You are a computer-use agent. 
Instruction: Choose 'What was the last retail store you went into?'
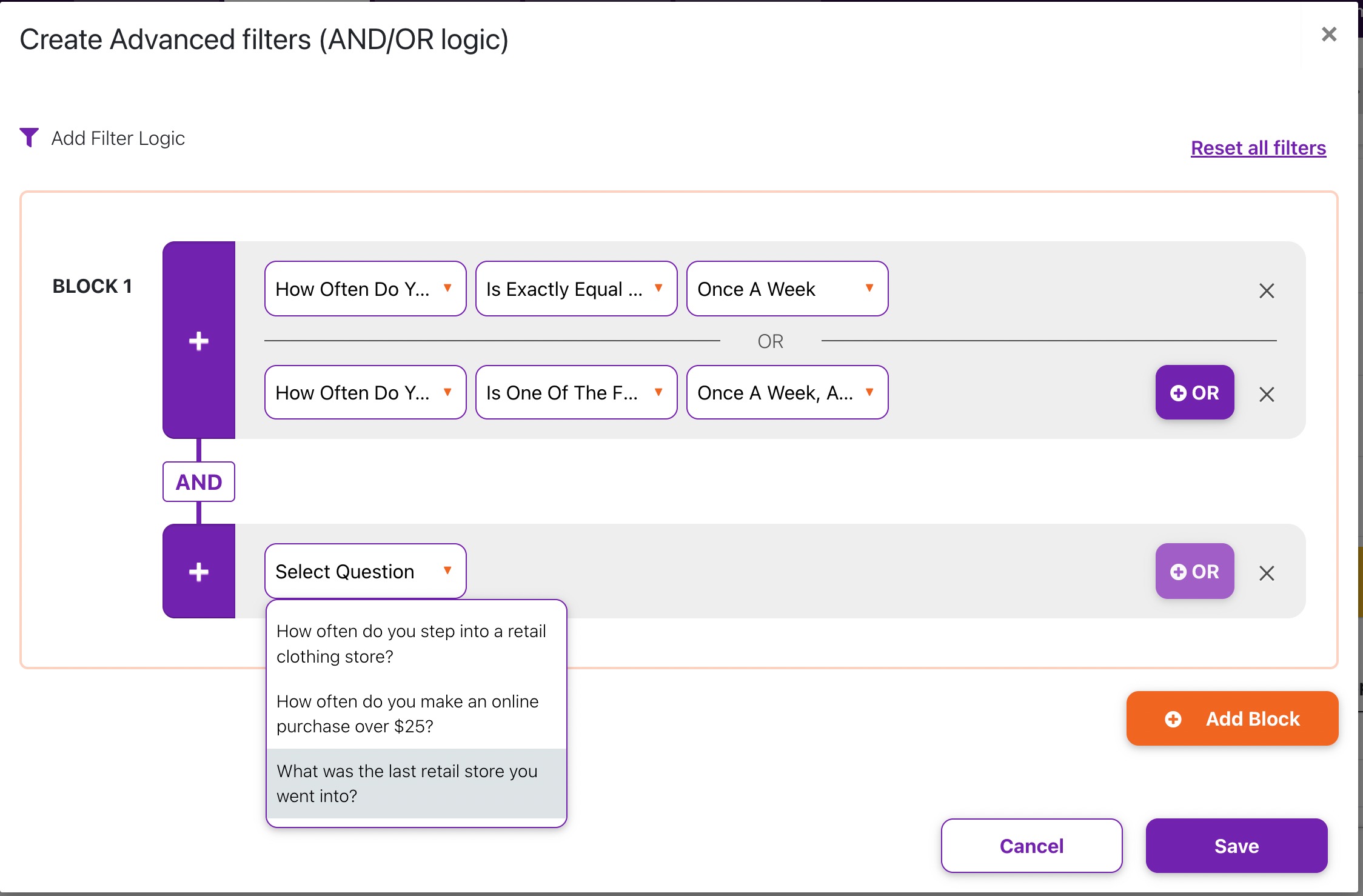pos(416,783)
